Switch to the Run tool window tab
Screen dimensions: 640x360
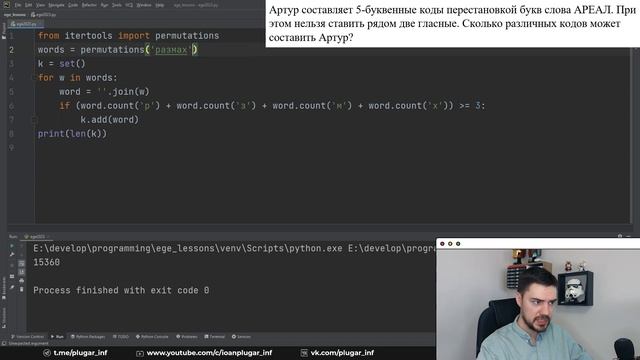coord(57,337)
